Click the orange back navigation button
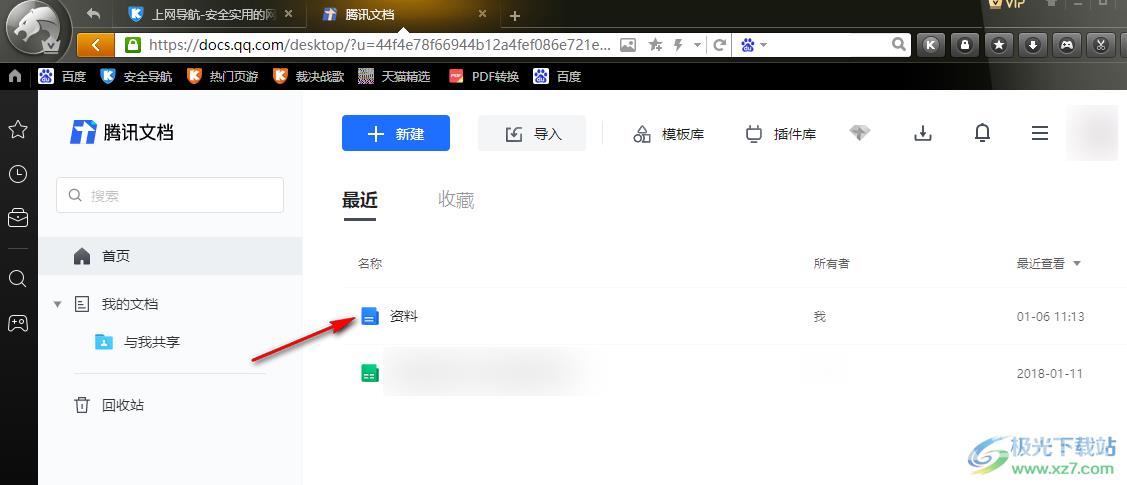 (x=96, y=45)
